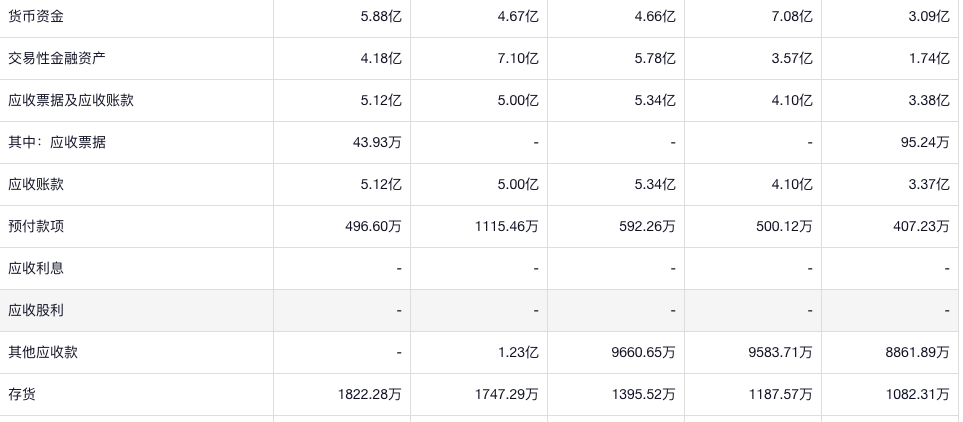963x422 pixels.
Task: Select the 其他应收款 row label
Action: coord(42,352)
